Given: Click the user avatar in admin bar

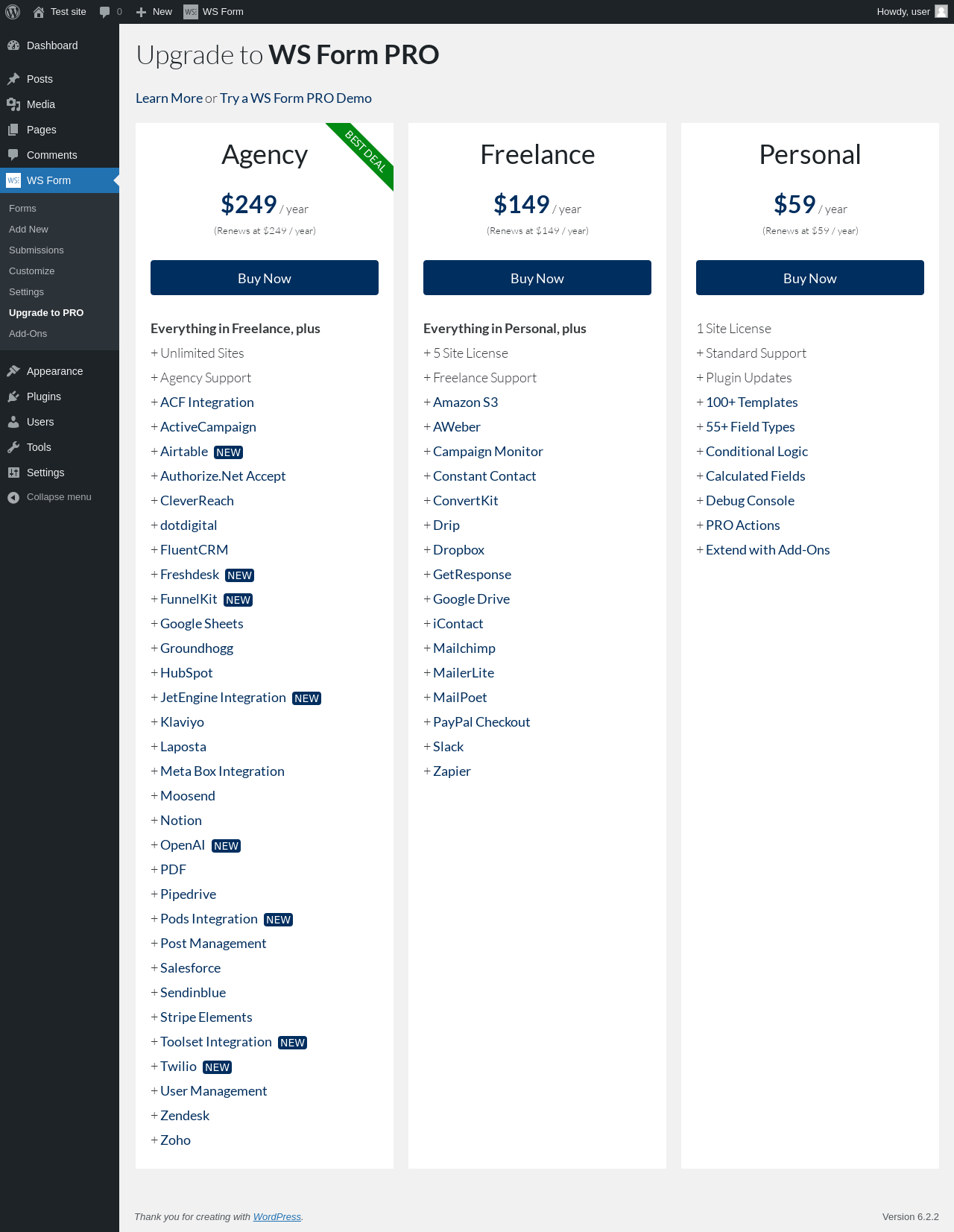Looking at the screenshot, I should [941, 12].
